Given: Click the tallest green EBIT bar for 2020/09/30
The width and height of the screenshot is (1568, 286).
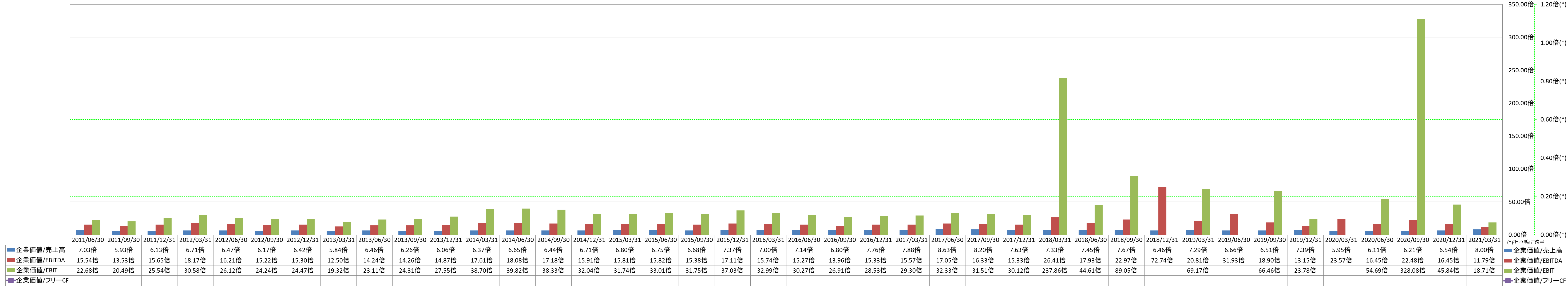Looking at the screenshot, I should point(1421,127).
